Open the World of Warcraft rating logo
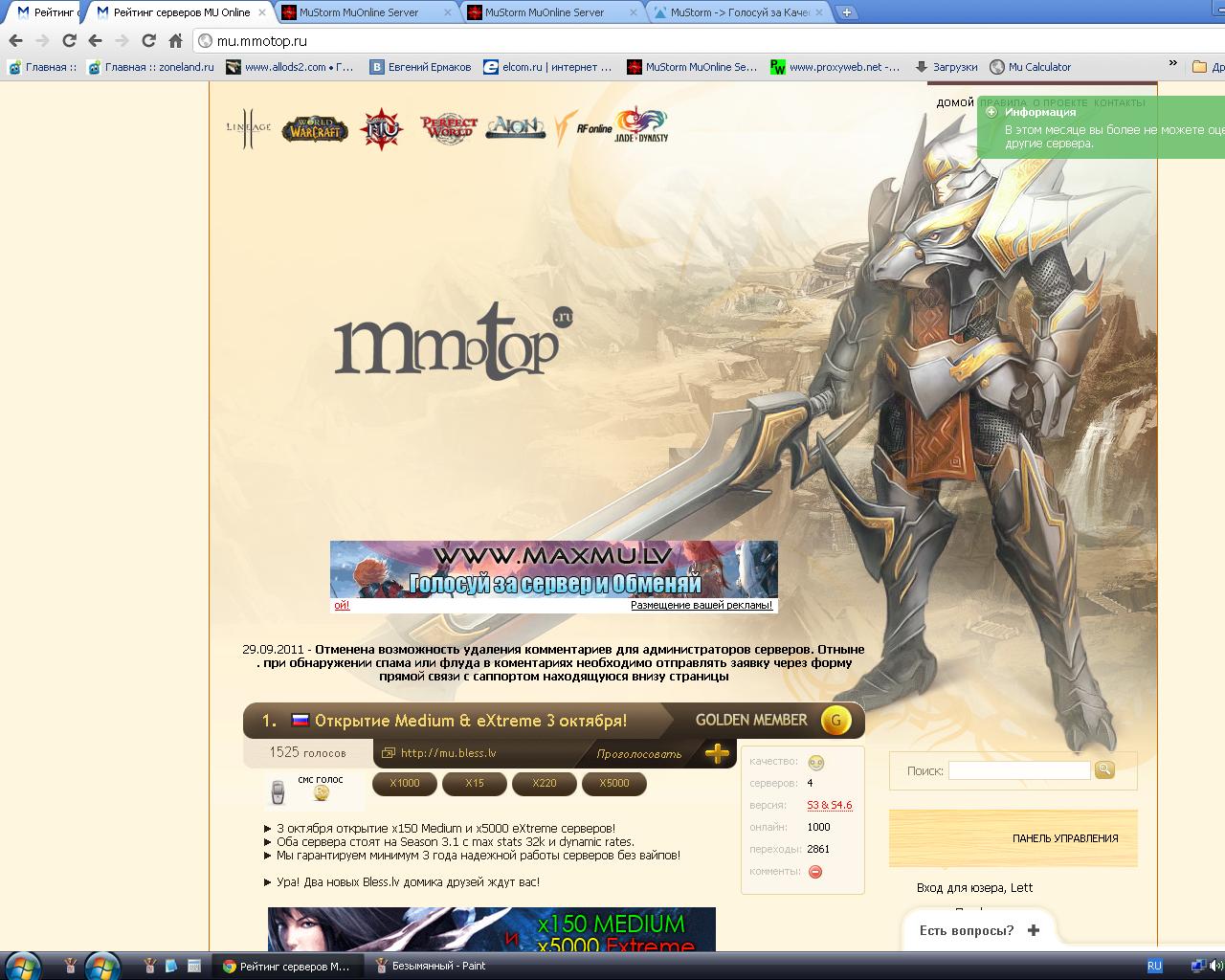 click(x=315, y=128)
